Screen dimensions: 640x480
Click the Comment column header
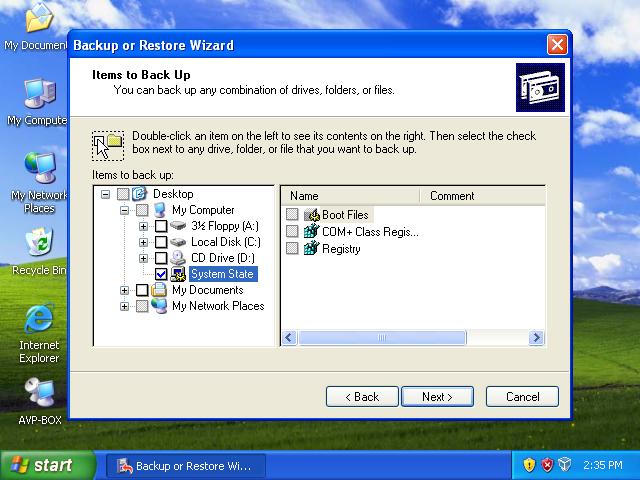point(483,196)
